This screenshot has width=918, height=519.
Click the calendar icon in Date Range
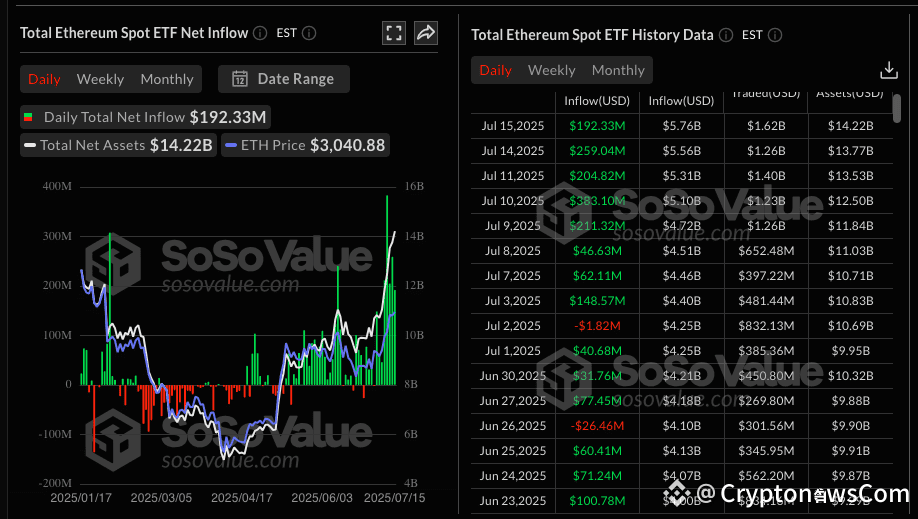(240, 79)
